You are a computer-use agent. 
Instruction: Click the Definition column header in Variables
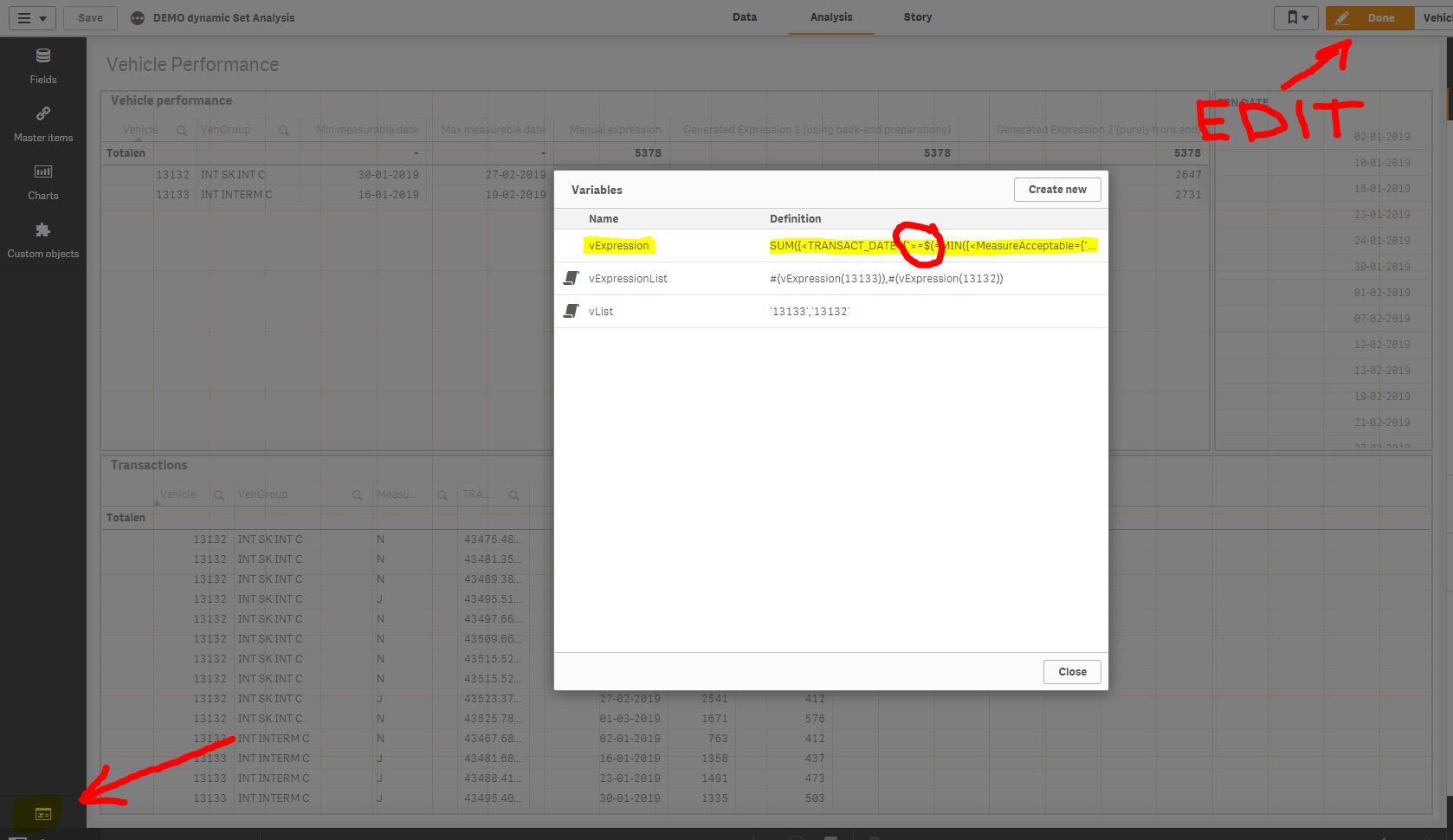point(796,219)
